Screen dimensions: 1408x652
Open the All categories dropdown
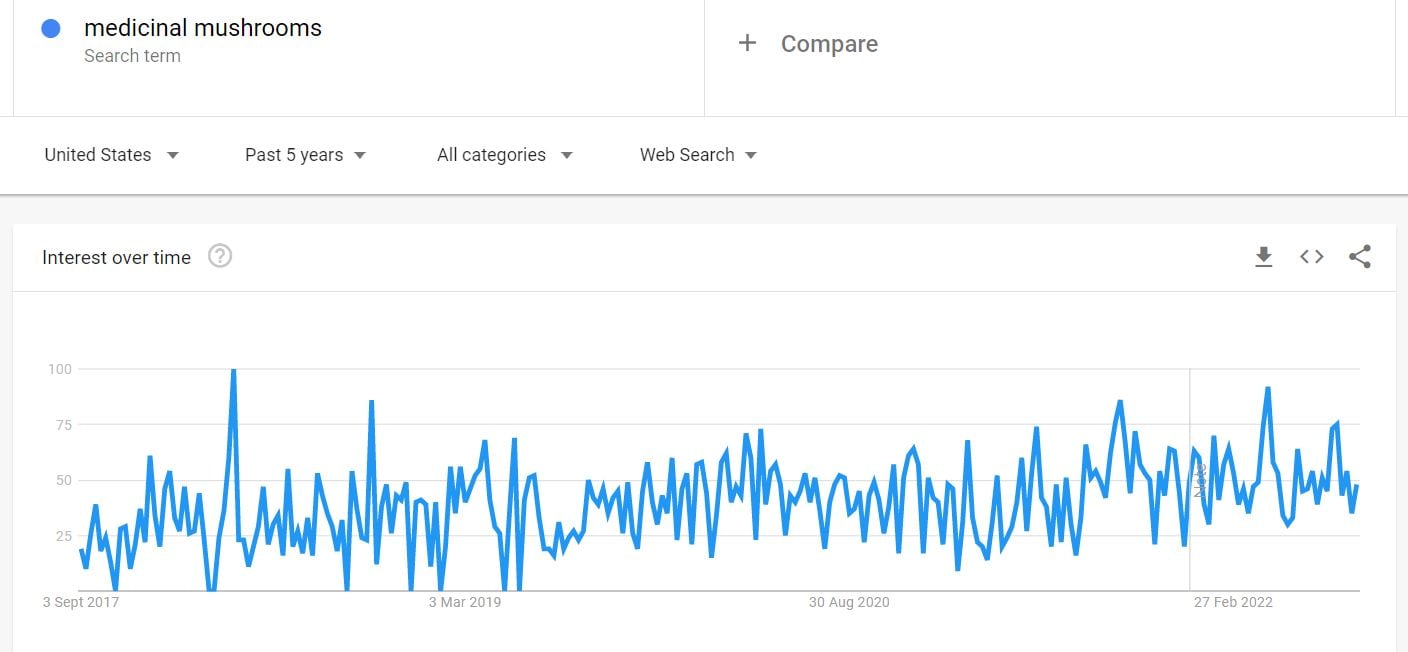[504, 155]
